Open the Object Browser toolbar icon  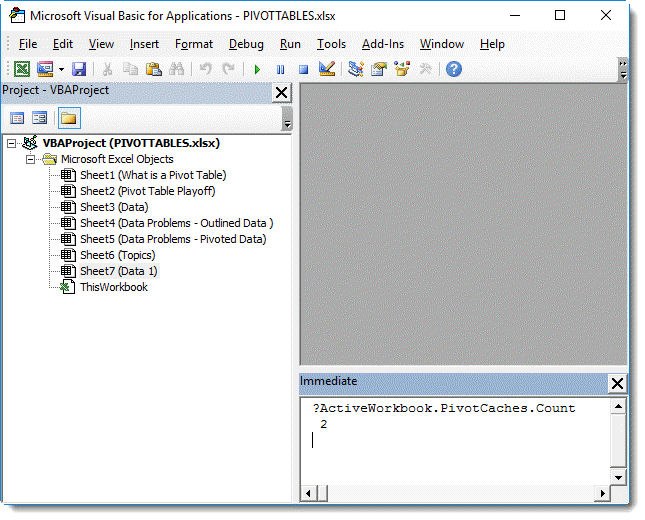coord(402,69)
